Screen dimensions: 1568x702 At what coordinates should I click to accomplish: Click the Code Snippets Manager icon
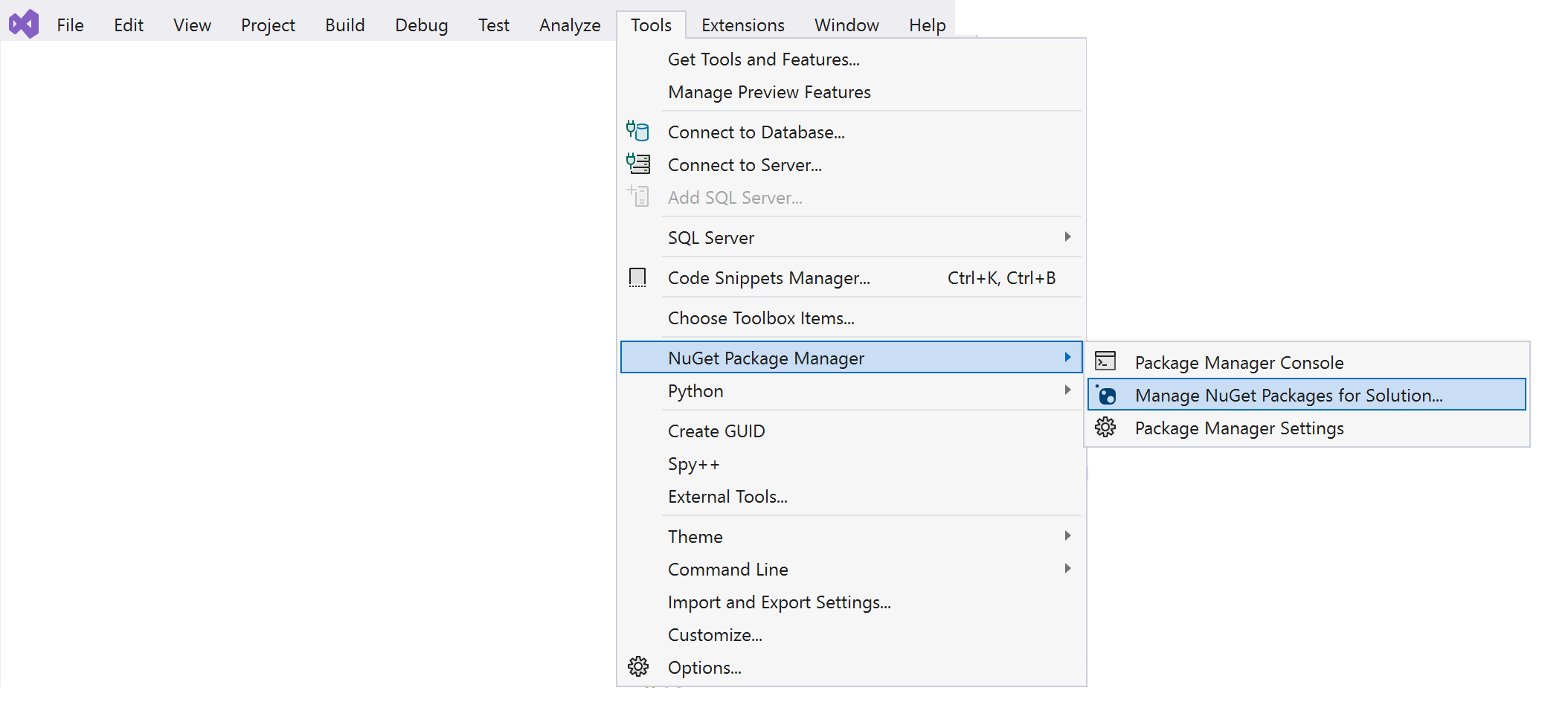(x=637, y=278)
